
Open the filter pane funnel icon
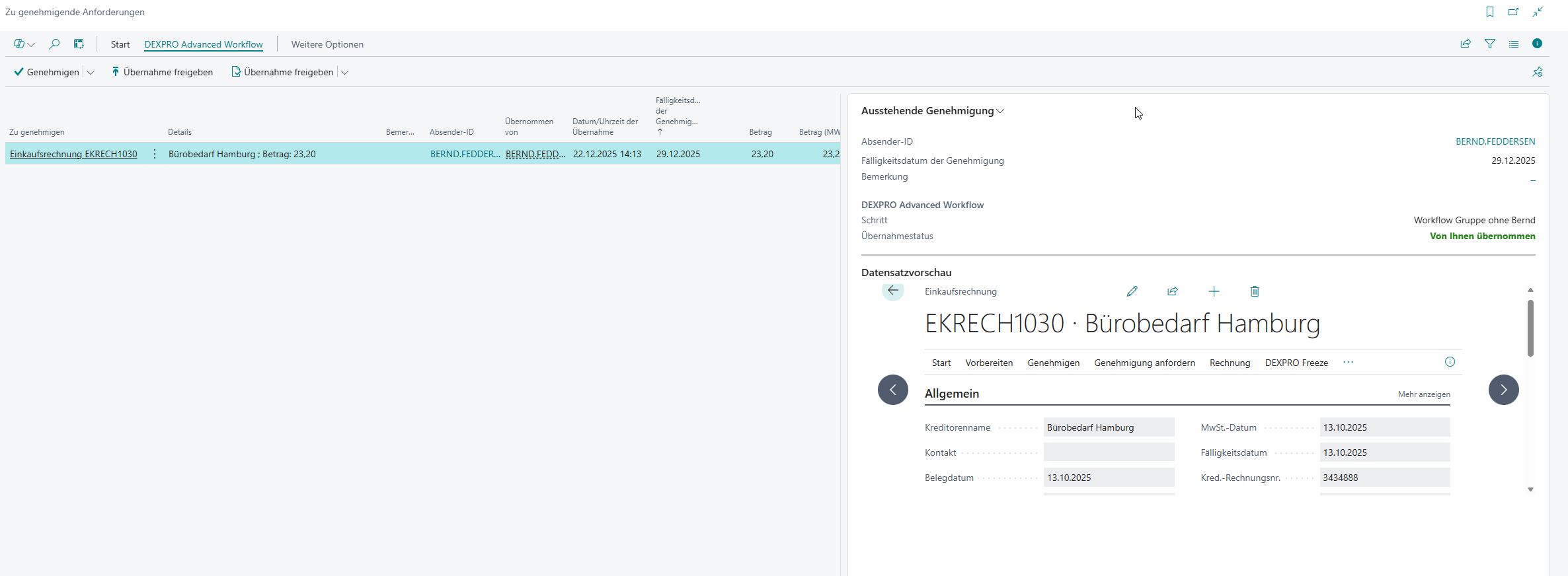[x=1490, y=44]
